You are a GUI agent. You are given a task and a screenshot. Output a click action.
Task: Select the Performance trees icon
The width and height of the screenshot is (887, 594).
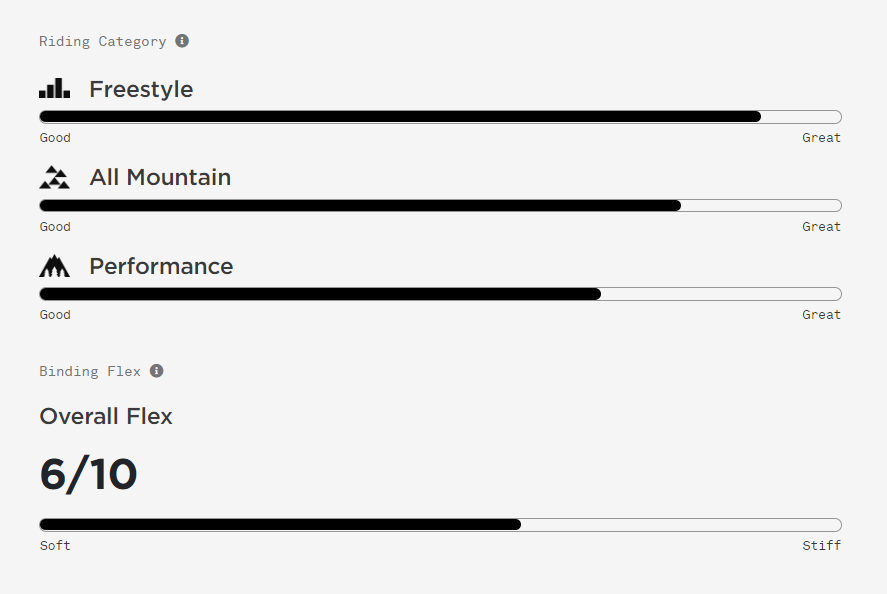coord(54,266)
